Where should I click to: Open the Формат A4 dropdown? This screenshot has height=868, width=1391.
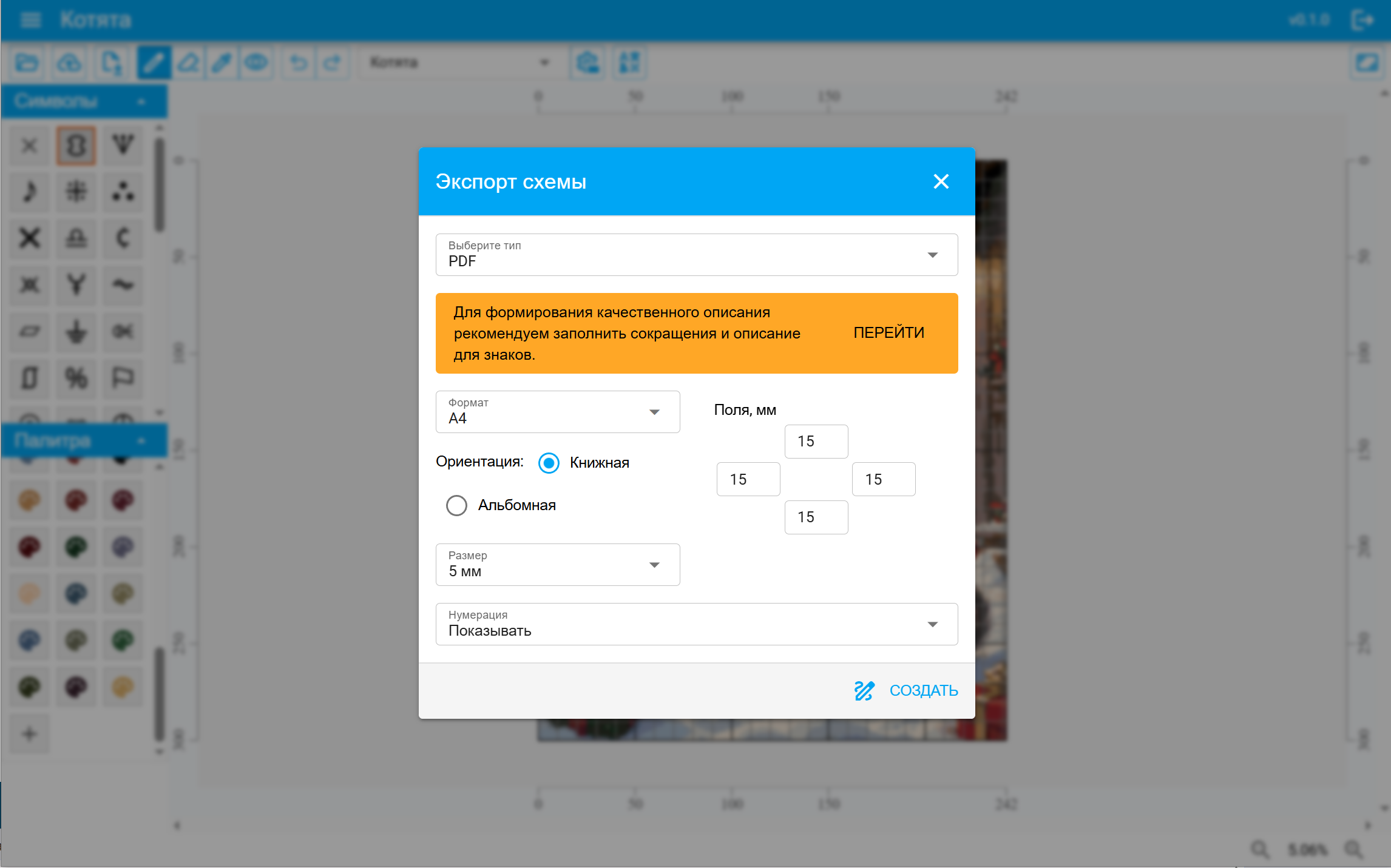click(x=558, y=412)
